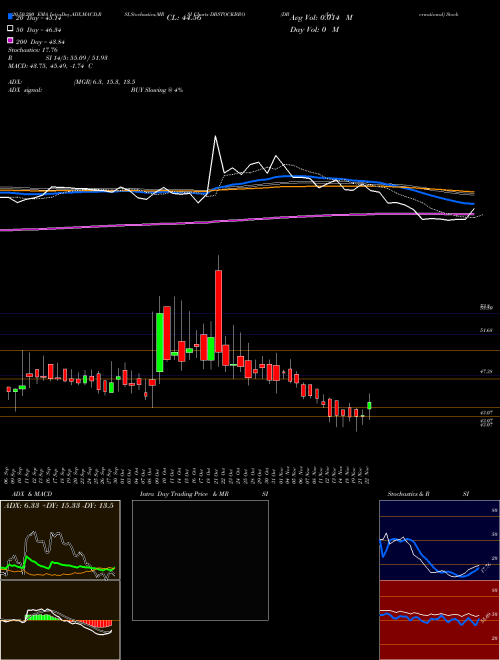
Task: Click the 'ADX & MACD' panel title
Action: pos(32,494)
